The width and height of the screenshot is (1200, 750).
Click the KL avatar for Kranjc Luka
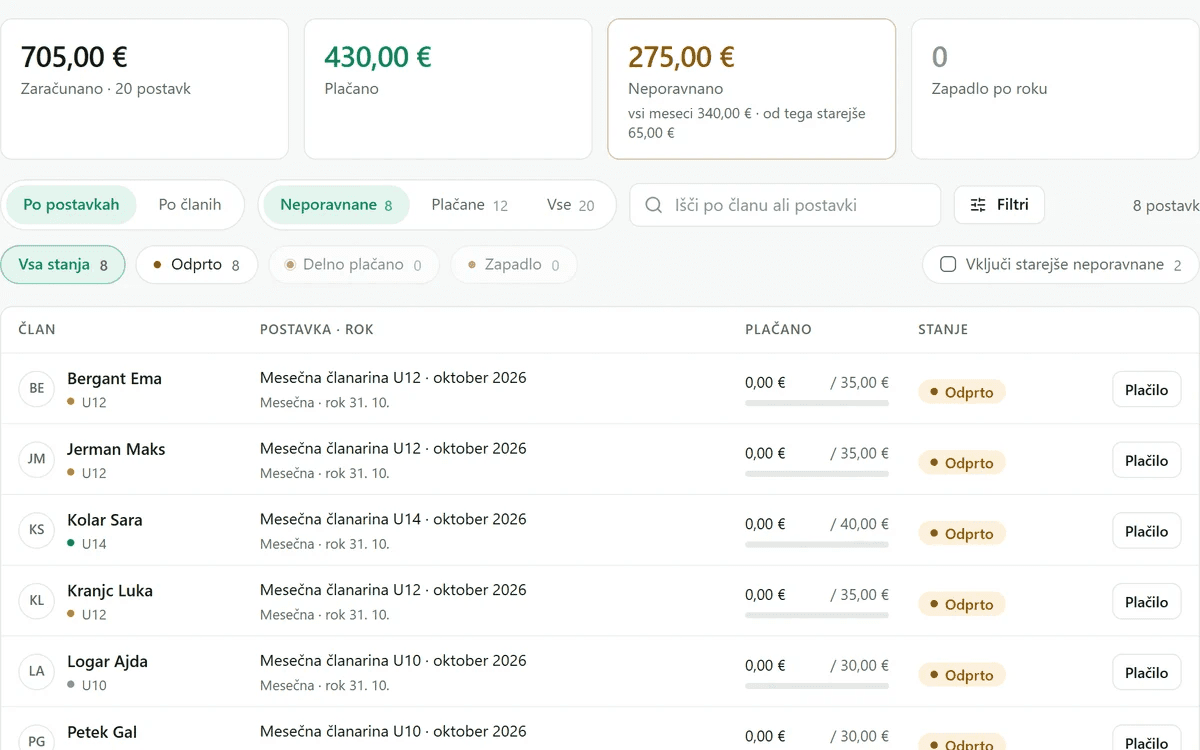pyautogui.click(x=37, y=600)
